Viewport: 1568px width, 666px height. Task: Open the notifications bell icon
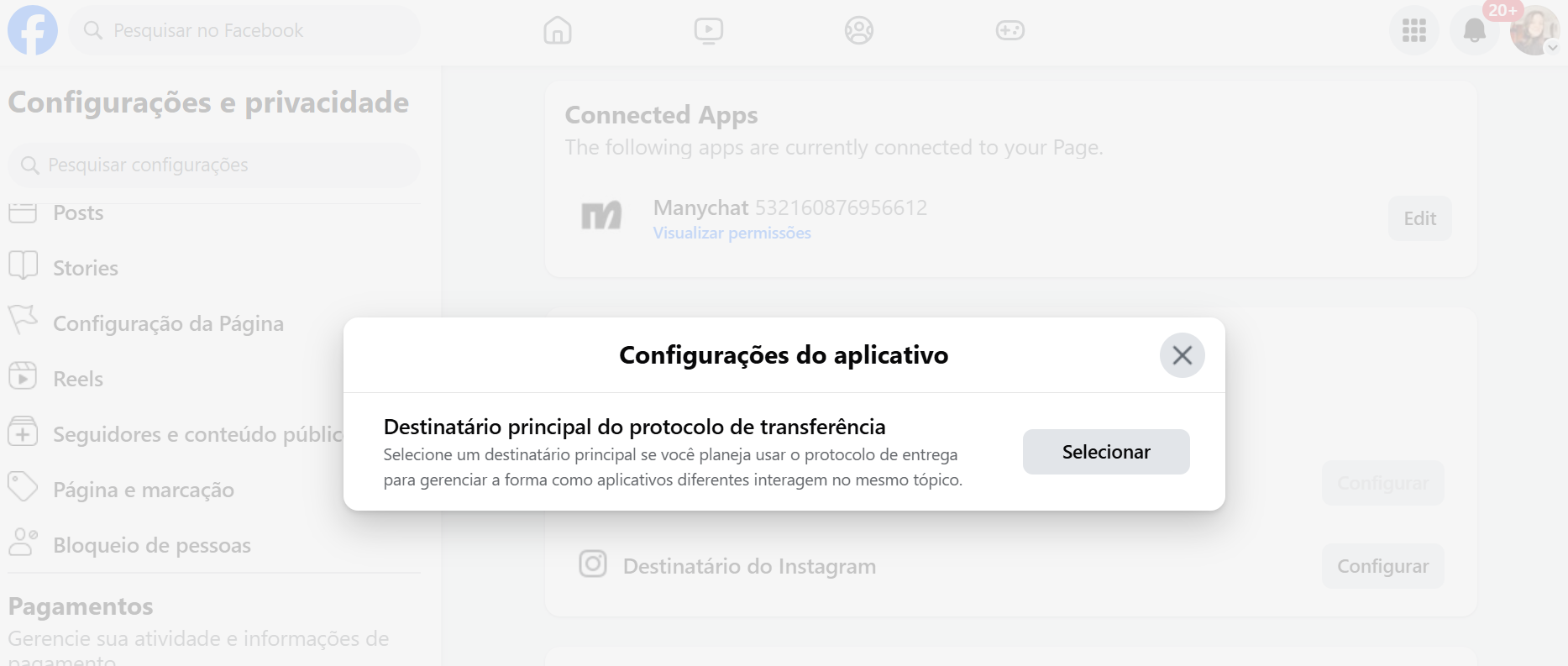click(x=1475, y=30)
